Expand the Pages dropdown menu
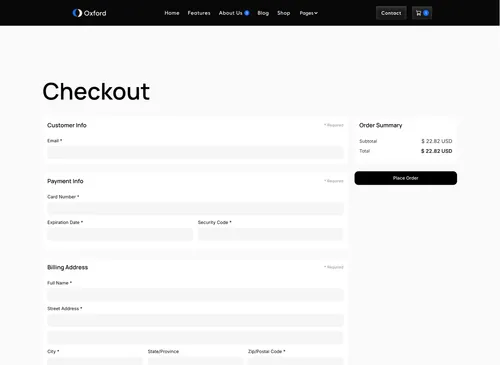Image resolution: width=500 pixels, height=365 pixels. click(308, 13)
